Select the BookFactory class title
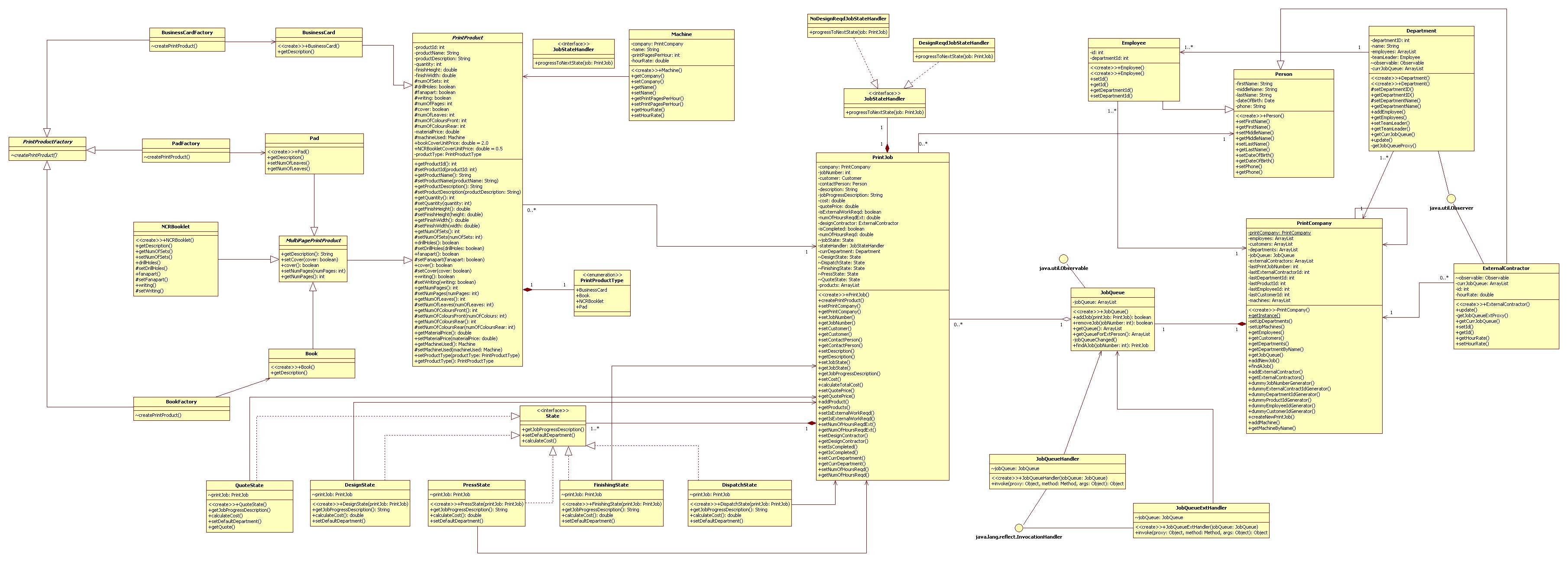The height and width of the screenshot is (562, 1568). point(181,401)
